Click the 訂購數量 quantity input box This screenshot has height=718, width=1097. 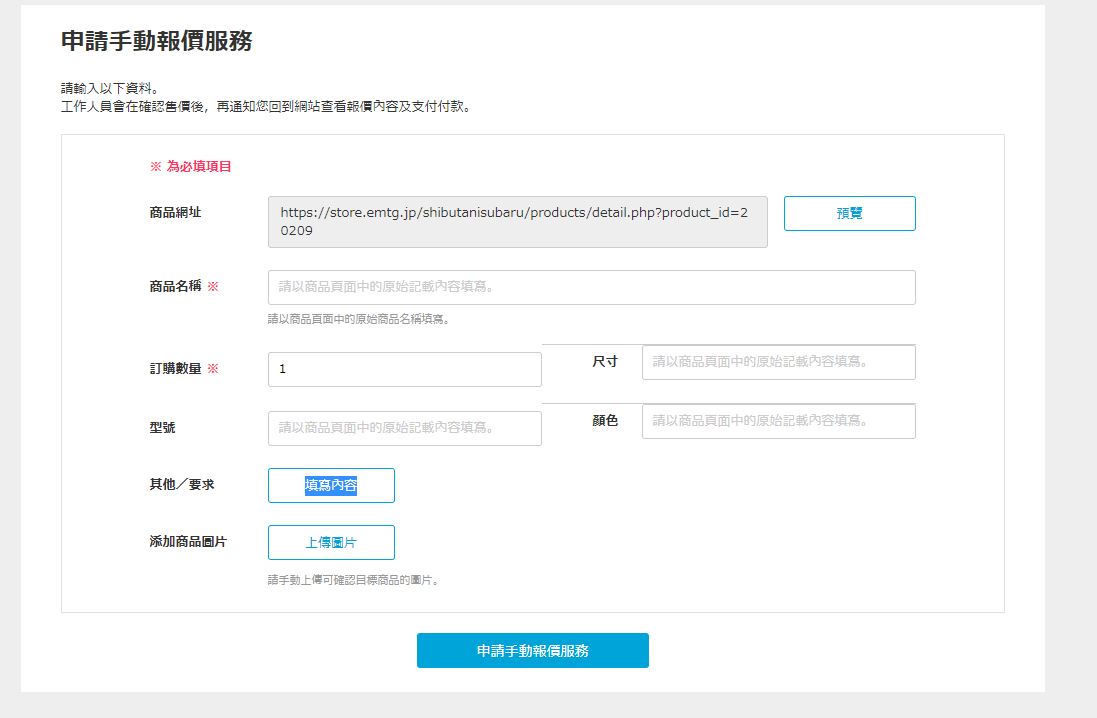[x=404, y=369]
